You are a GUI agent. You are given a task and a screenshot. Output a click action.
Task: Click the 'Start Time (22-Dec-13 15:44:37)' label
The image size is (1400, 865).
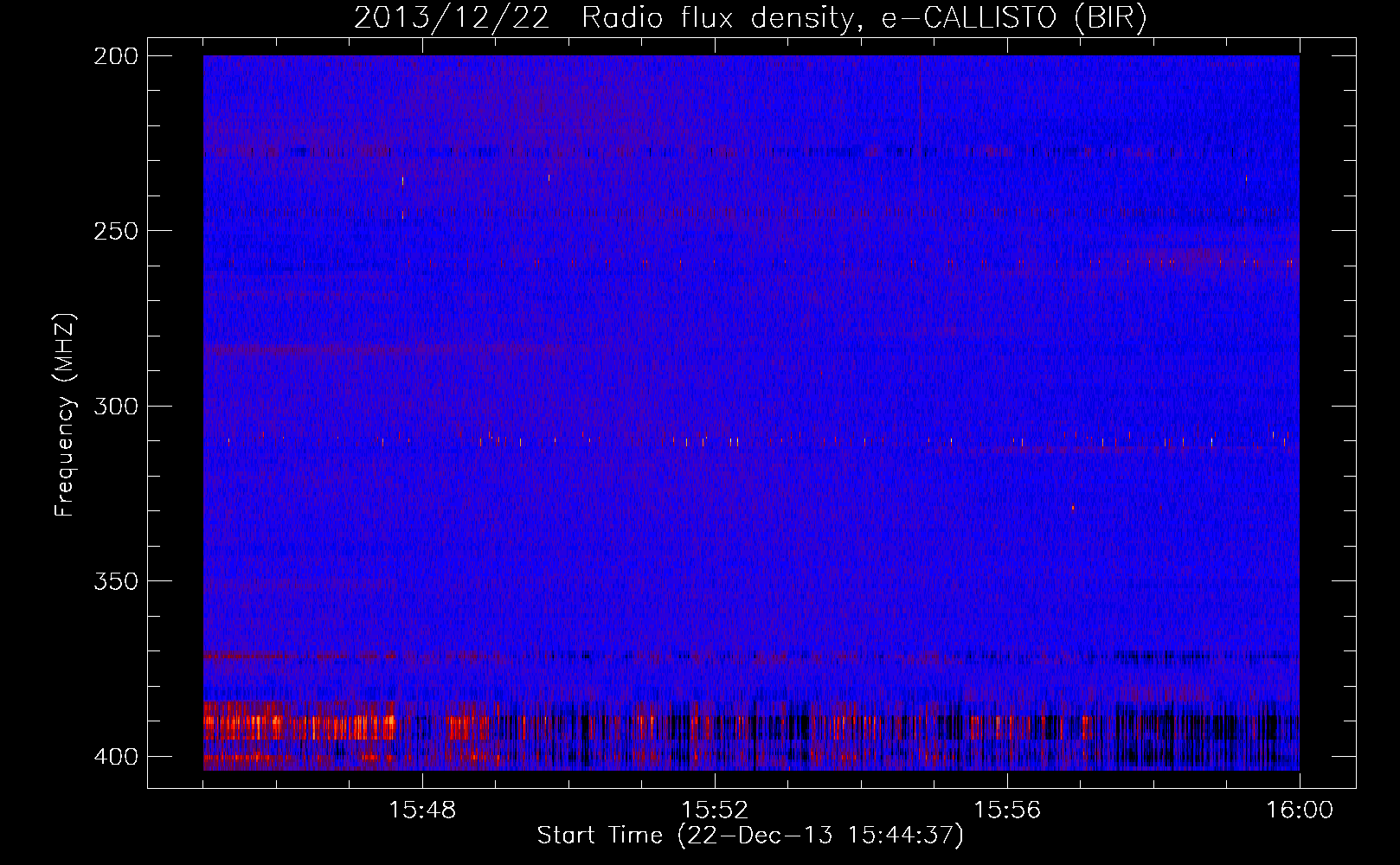point(750,836)
